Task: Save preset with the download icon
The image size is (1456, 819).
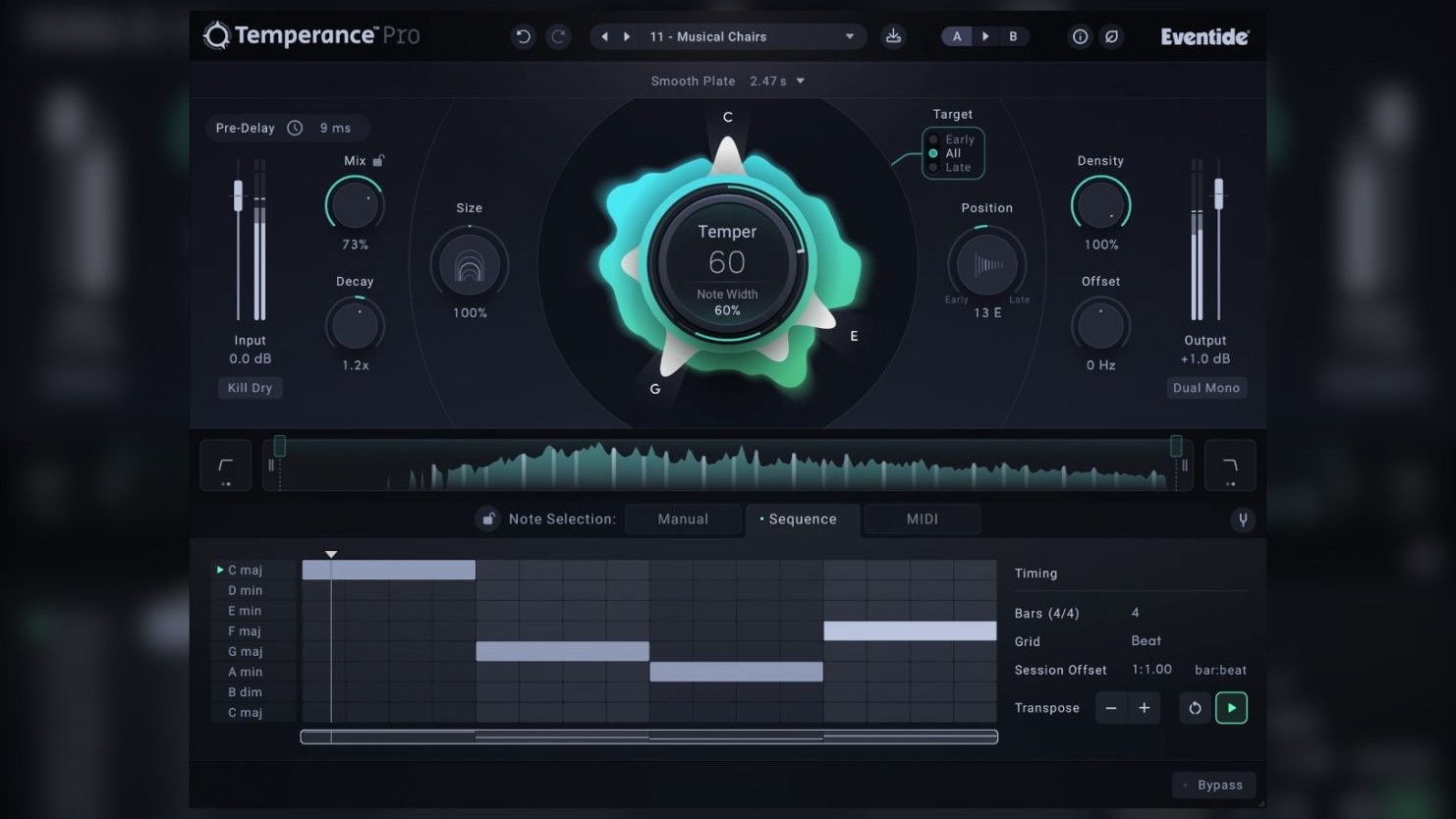Action: click(x=893, y=36)
